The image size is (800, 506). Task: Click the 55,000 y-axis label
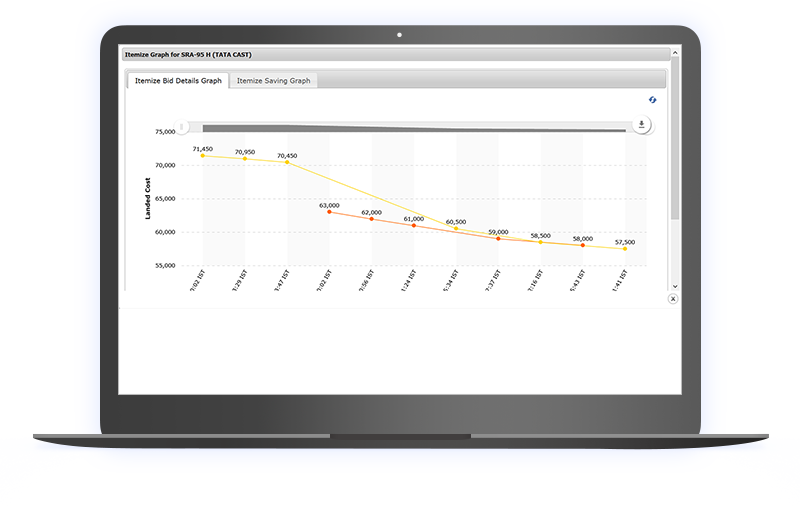[x=165, y=266]
